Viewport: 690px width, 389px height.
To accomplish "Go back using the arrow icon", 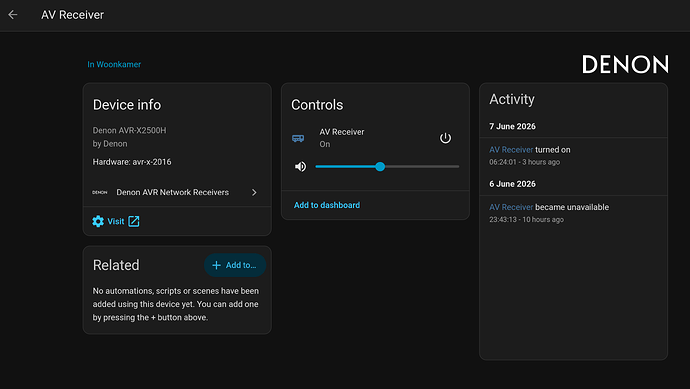I will (x=13, y=15).
